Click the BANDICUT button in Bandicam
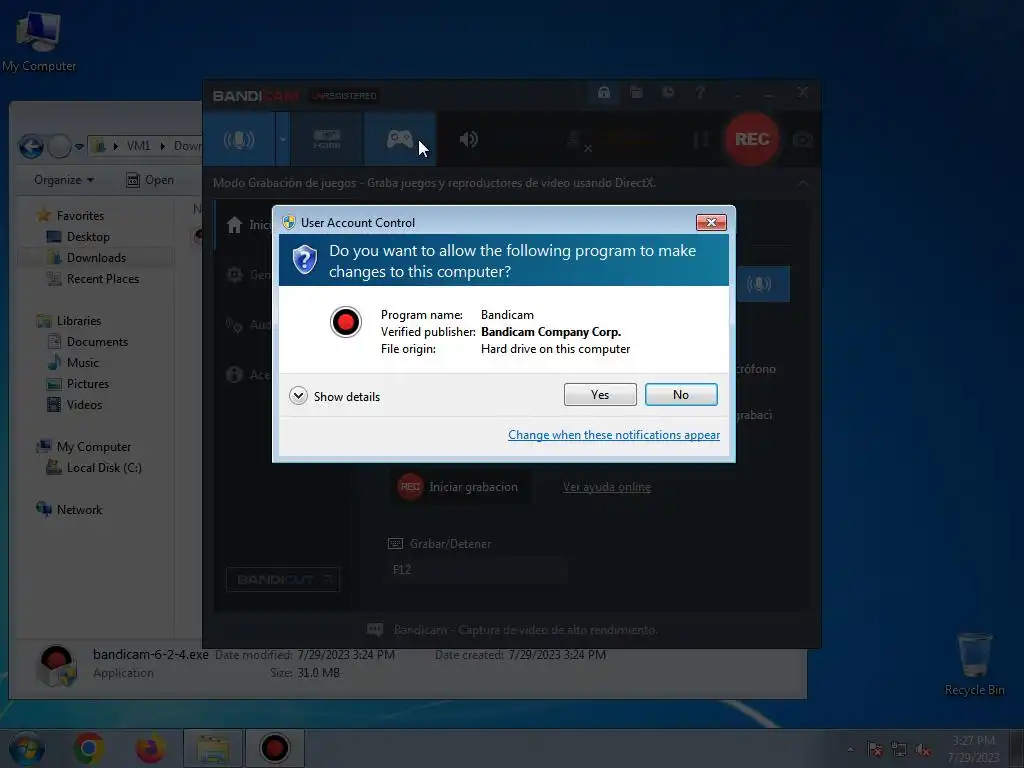 tap(283, 580)
